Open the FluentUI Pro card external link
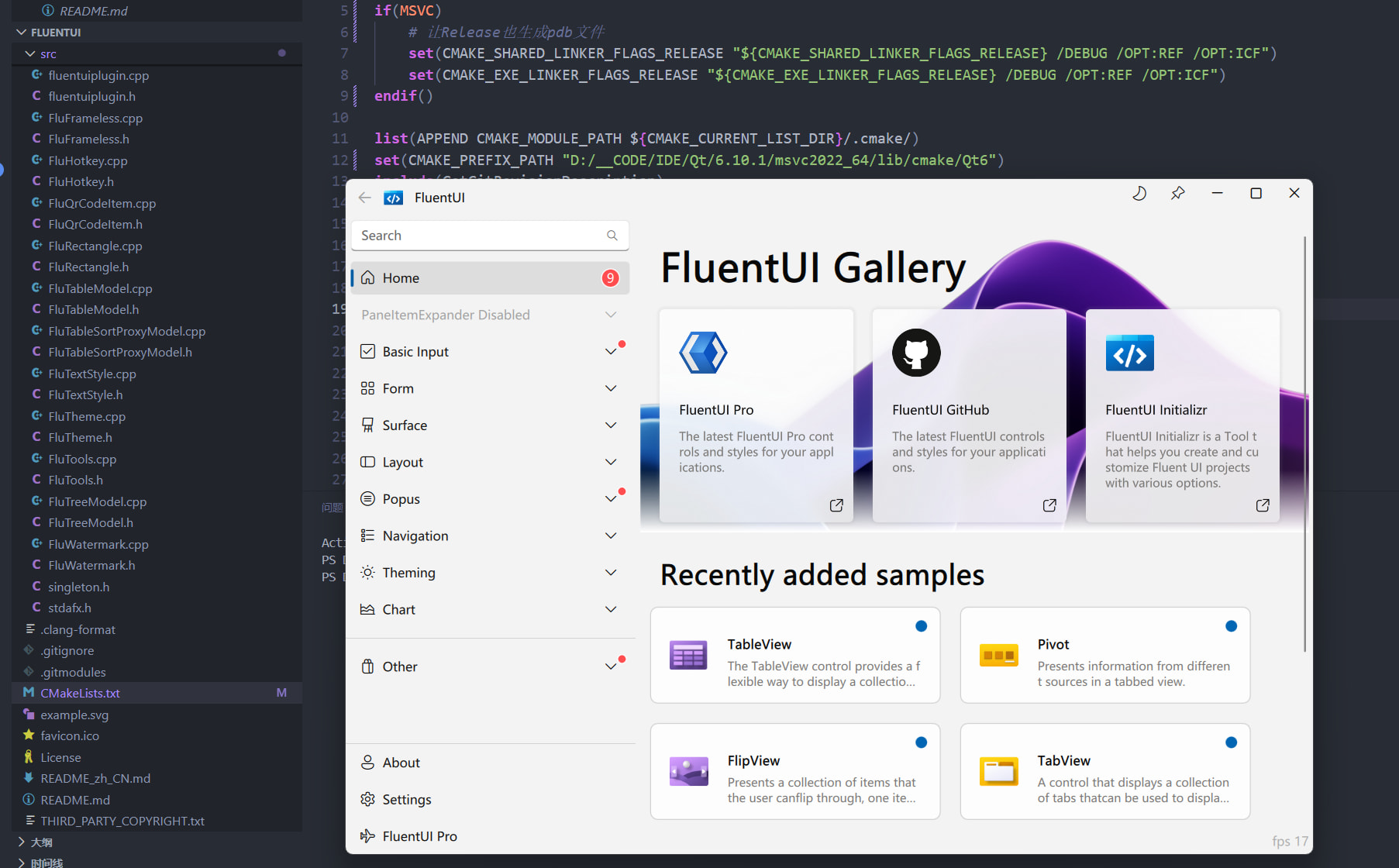Image resolution: width=1399 pixels, height=868 pixels. coord(836,505)
